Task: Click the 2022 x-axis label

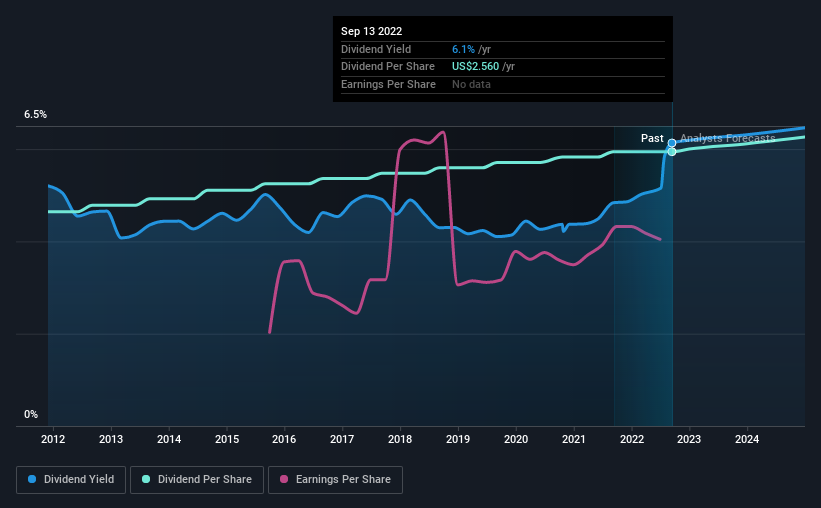Action: point(632,439)
